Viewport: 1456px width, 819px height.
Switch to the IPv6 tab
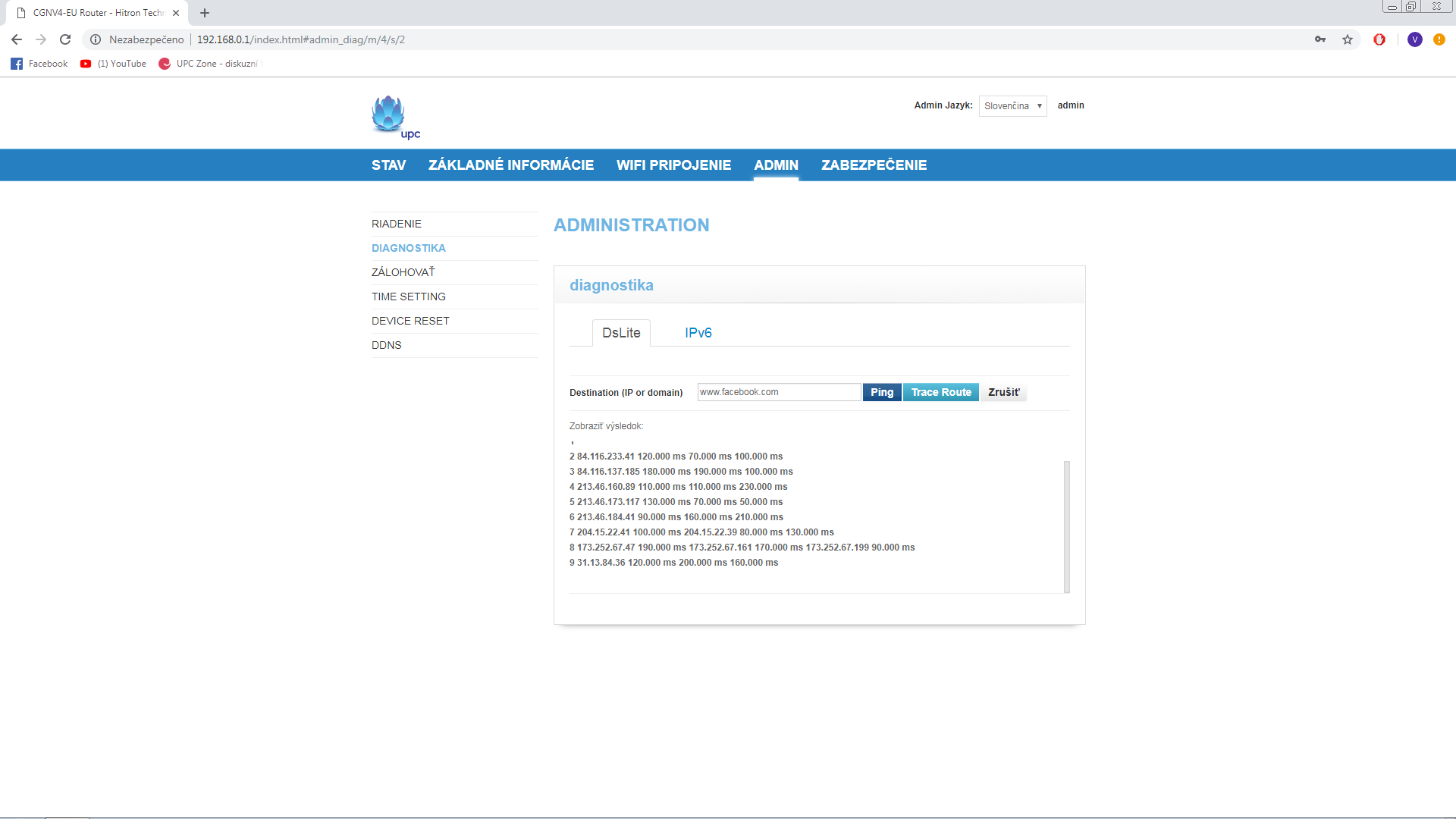point(698,333)
